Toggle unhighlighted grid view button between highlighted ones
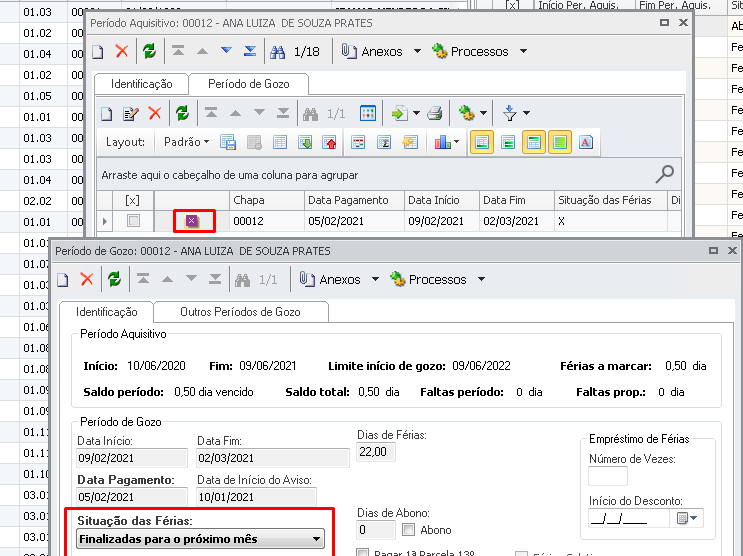Screen dimensions: 743x556 point(508,142)
